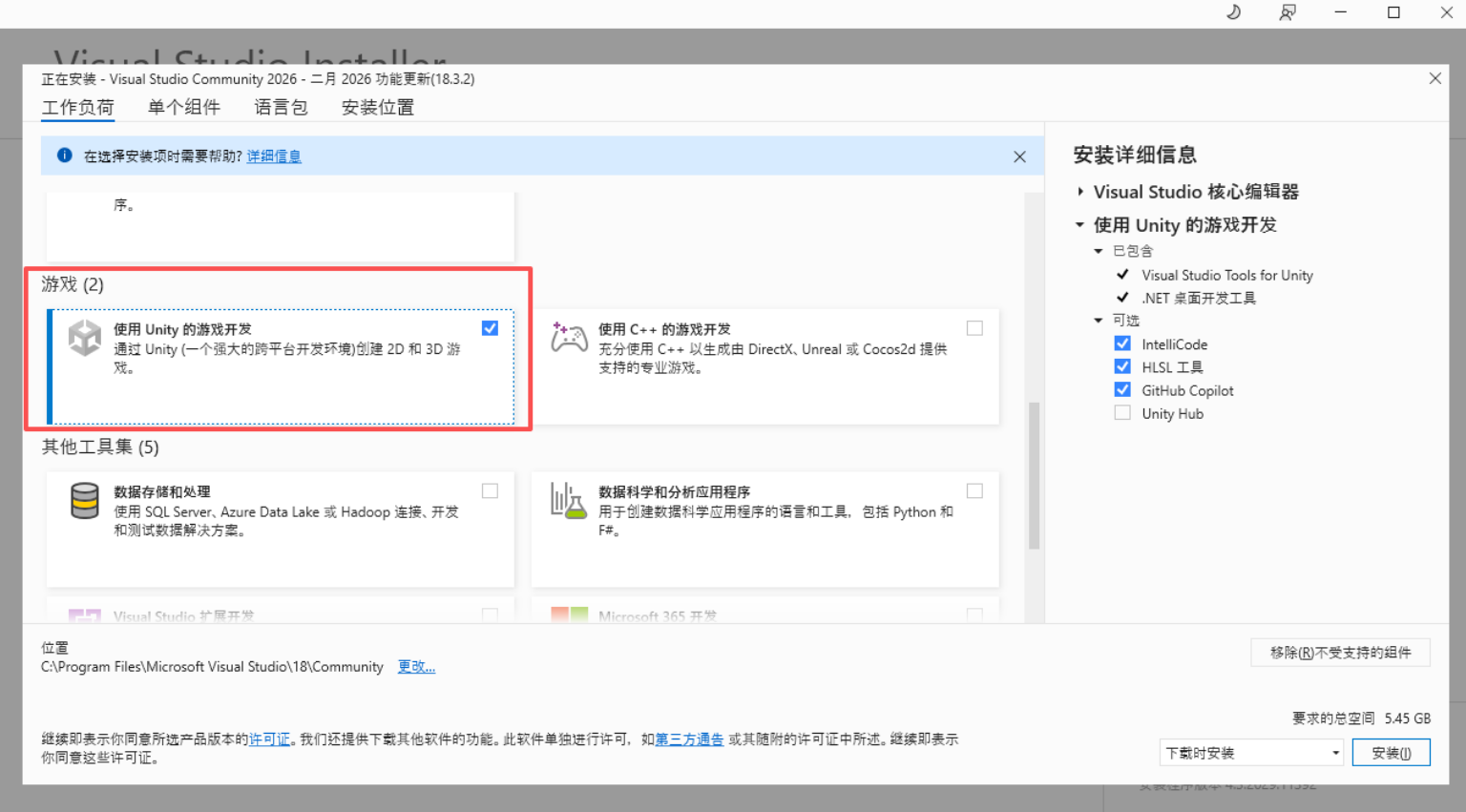Click the data science chart icon
This screenshot has height=812, width=1466.
569,500
